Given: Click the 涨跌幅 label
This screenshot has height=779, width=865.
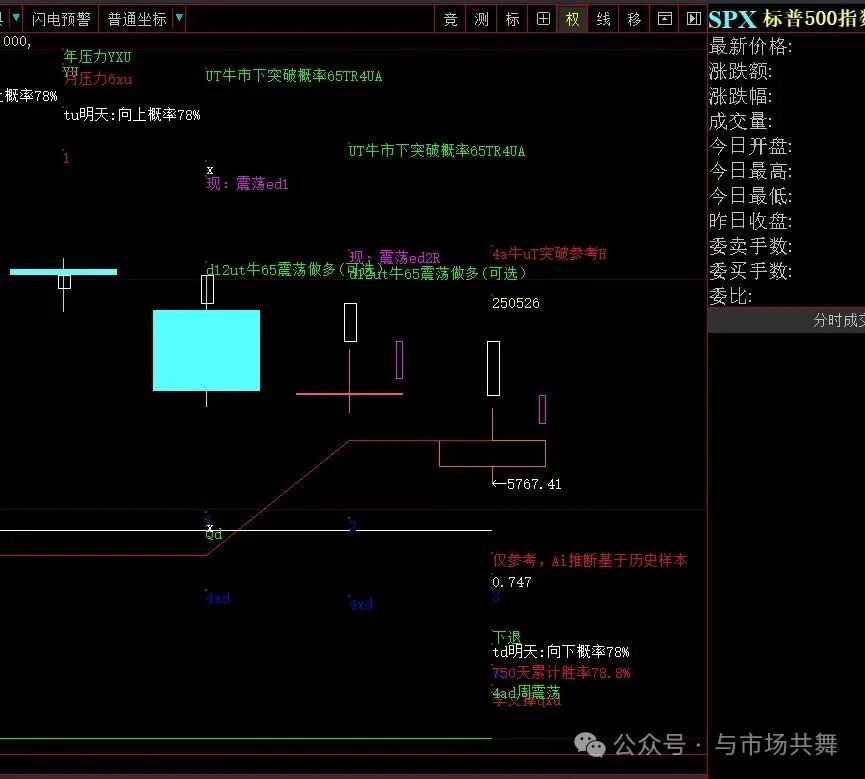Looking at the screenshot, I should point(740,97).
